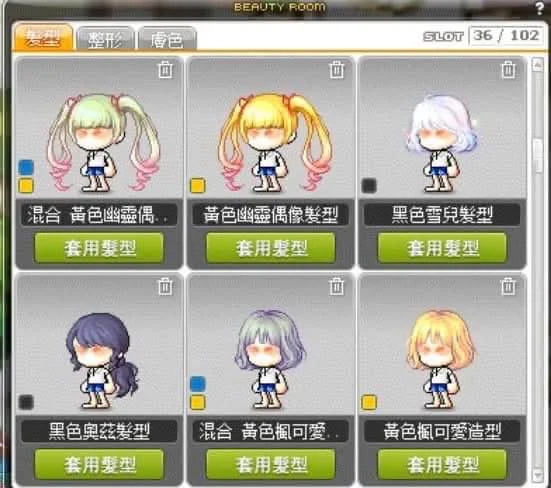
Task: Delete the 混合 黃色幽靈偶像 hairstyle via trash icon
Action: pos(166,69)
